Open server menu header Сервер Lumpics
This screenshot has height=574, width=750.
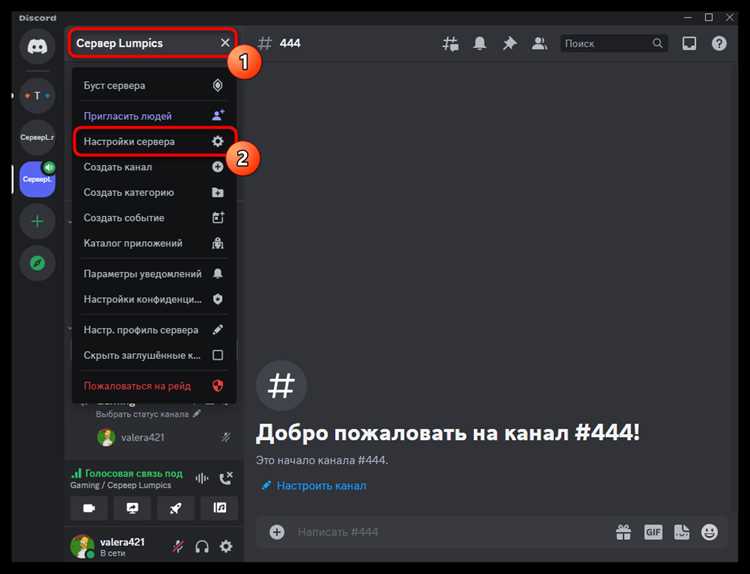tap(153, 43)
